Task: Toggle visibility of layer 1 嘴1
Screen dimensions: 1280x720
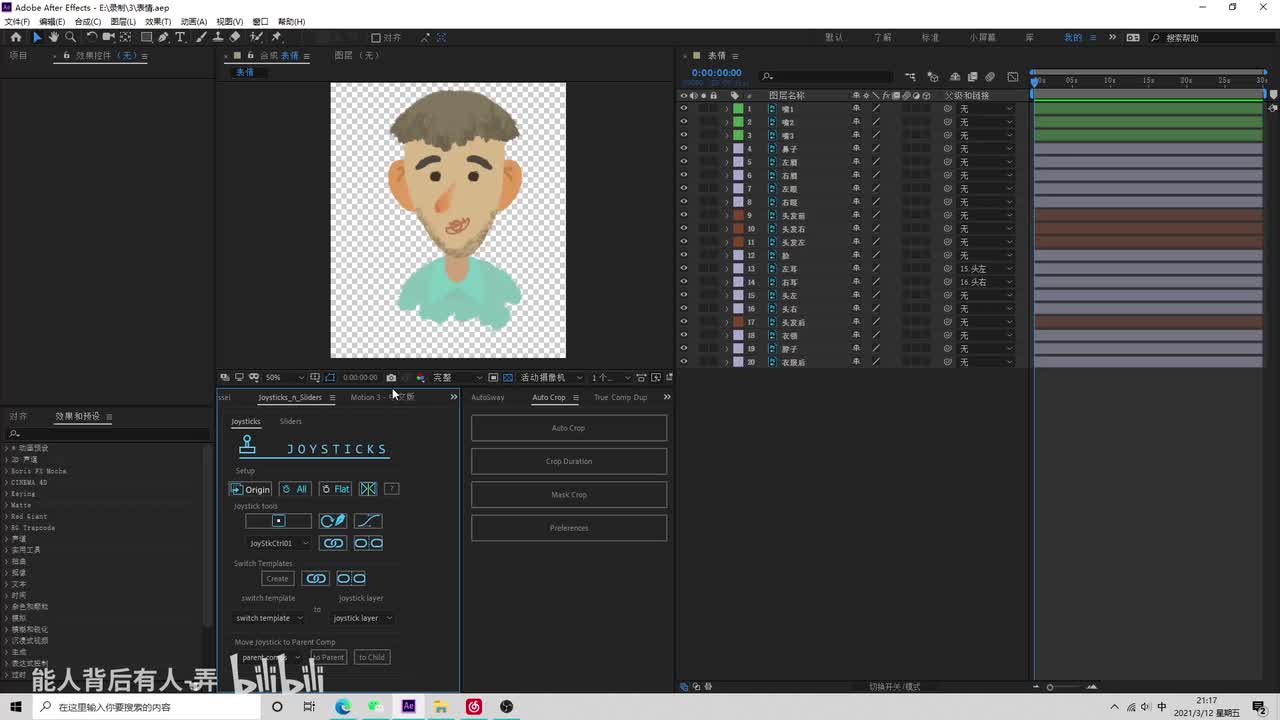Action: 684,109
